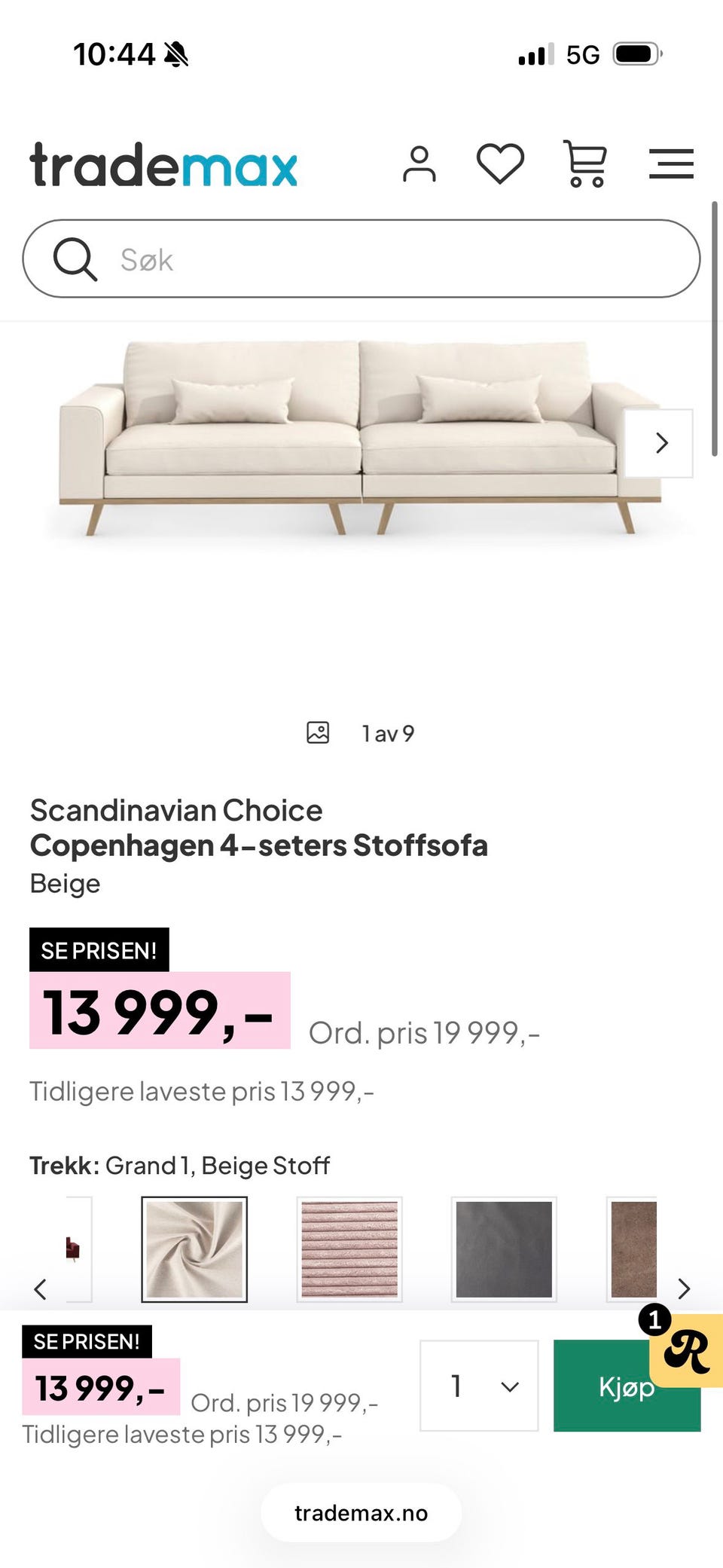Click the trademax logo

pyautogui.click(x=163, y=165)
